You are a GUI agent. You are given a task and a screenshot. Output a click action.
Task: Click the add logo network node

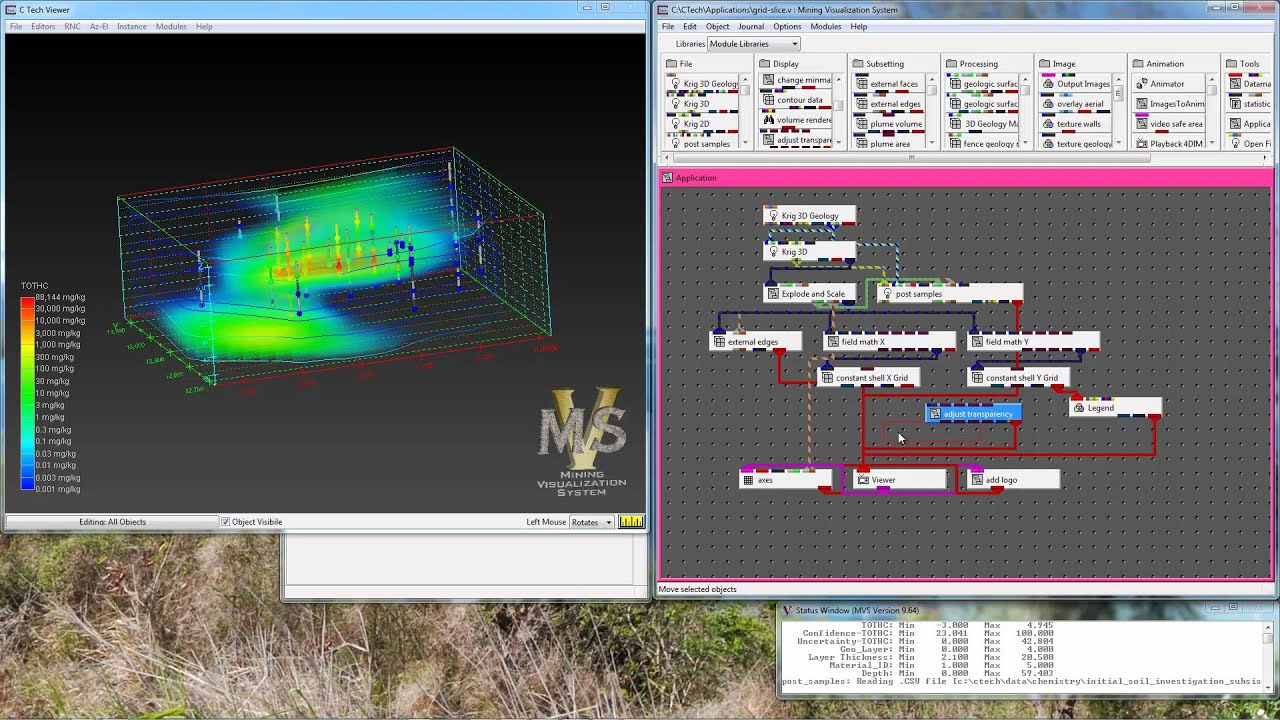pyautogui.click(x=1013, y=480)
